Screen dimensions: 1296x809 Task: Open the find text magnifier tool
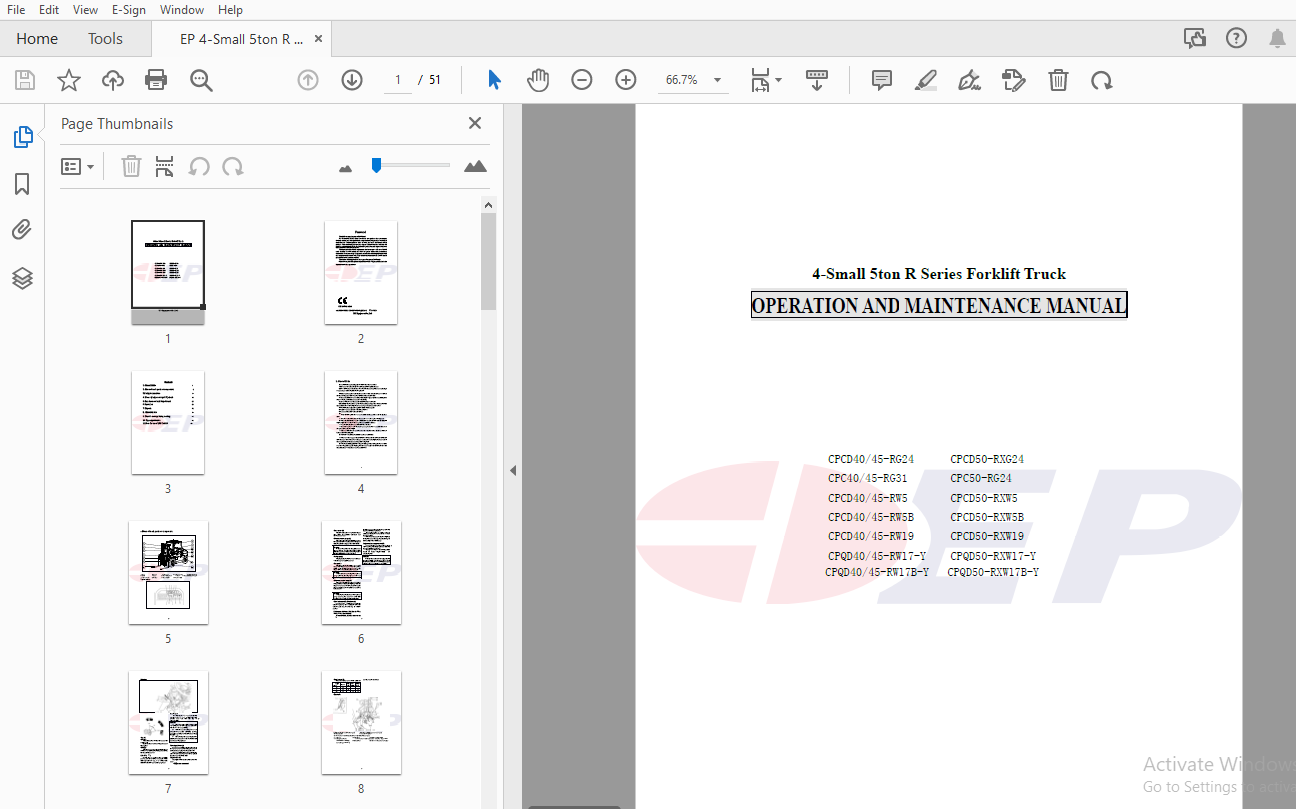pos(202,80)
